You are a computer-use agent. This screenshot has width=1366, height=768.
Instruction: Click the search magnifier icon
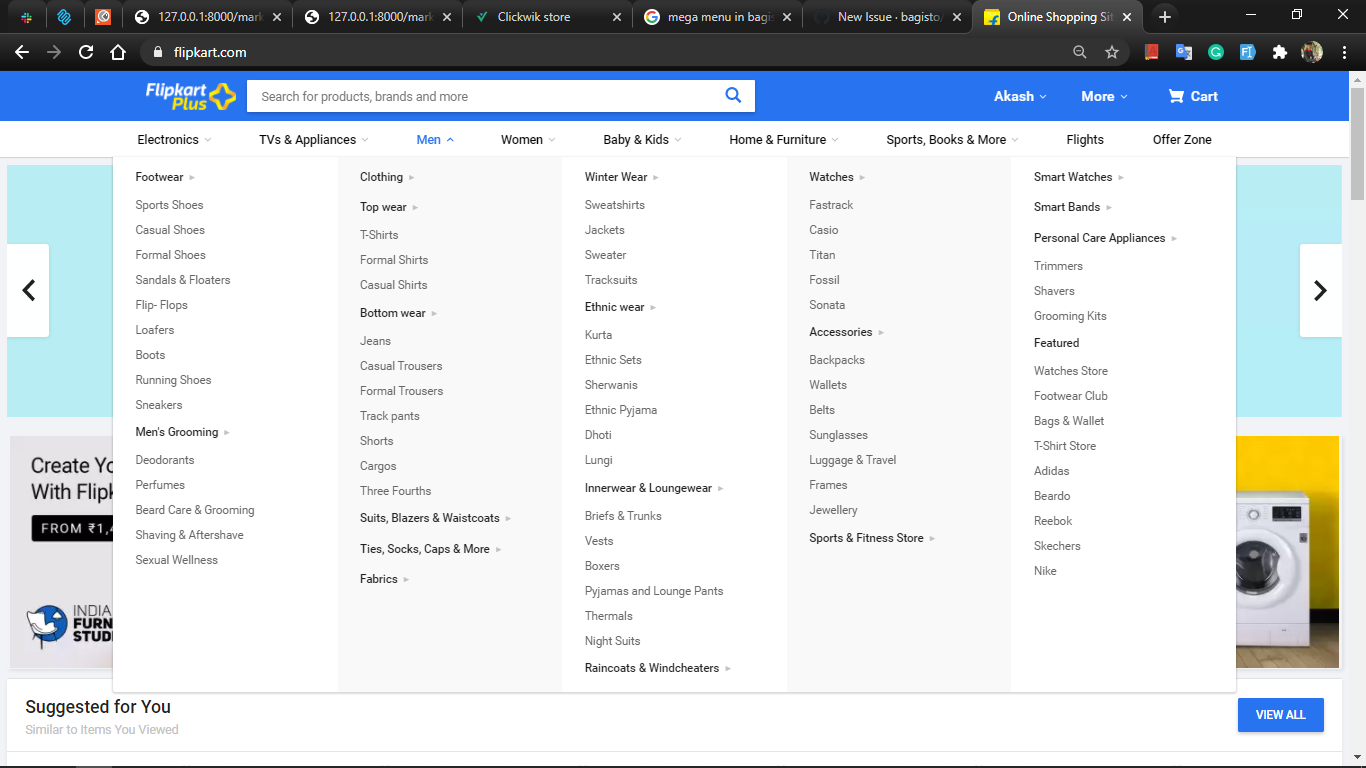[733, 96]
